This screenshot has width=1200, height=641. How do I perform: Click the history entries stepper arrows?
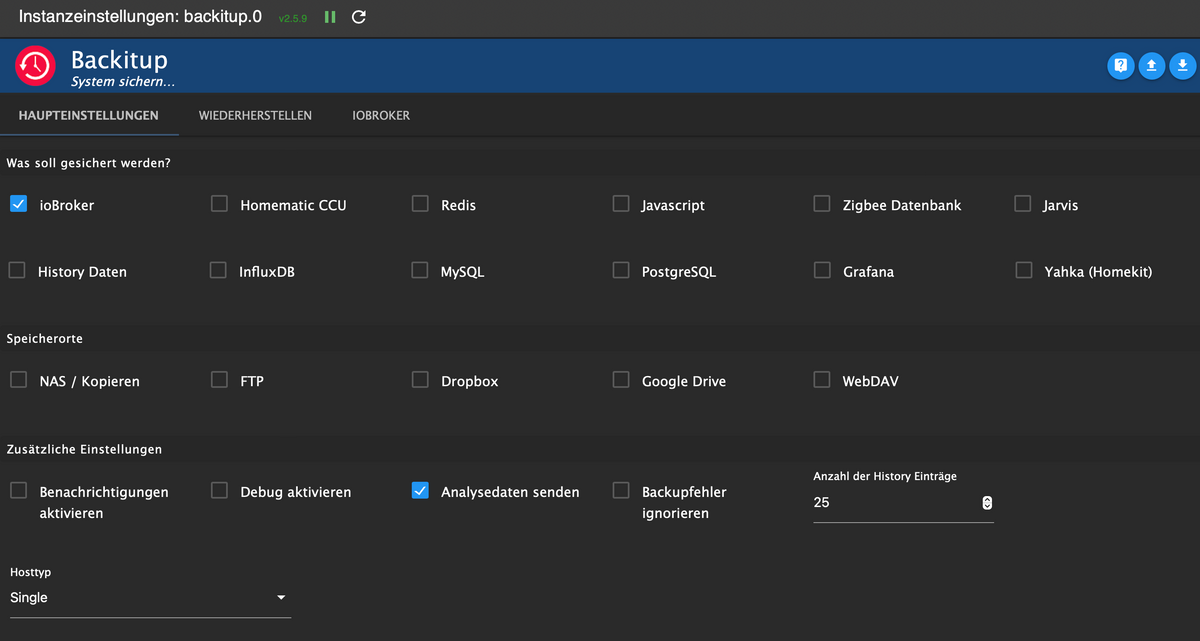tap(987, 503)
